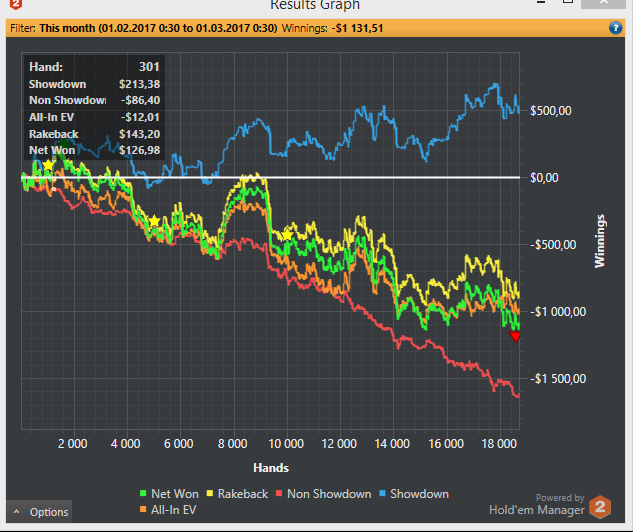Open the blue help question mark icon
Image resolution: width=633 pixels, height=532 pixels.
(615, 28)
